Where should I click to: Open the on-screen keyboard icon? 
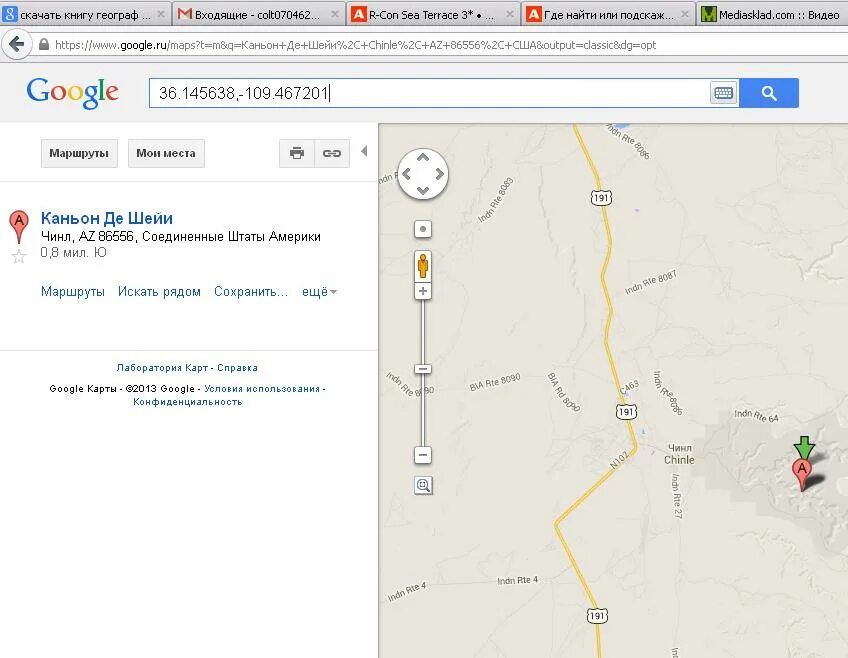coord(723,93)
